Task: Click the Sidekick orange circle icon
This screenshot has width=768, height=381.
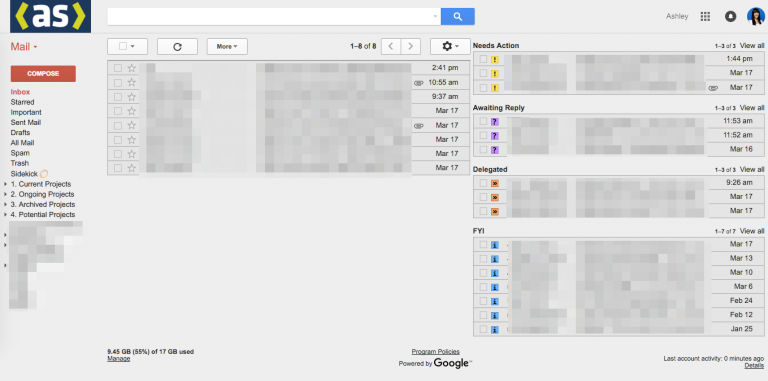Action: tap(44, 173)
